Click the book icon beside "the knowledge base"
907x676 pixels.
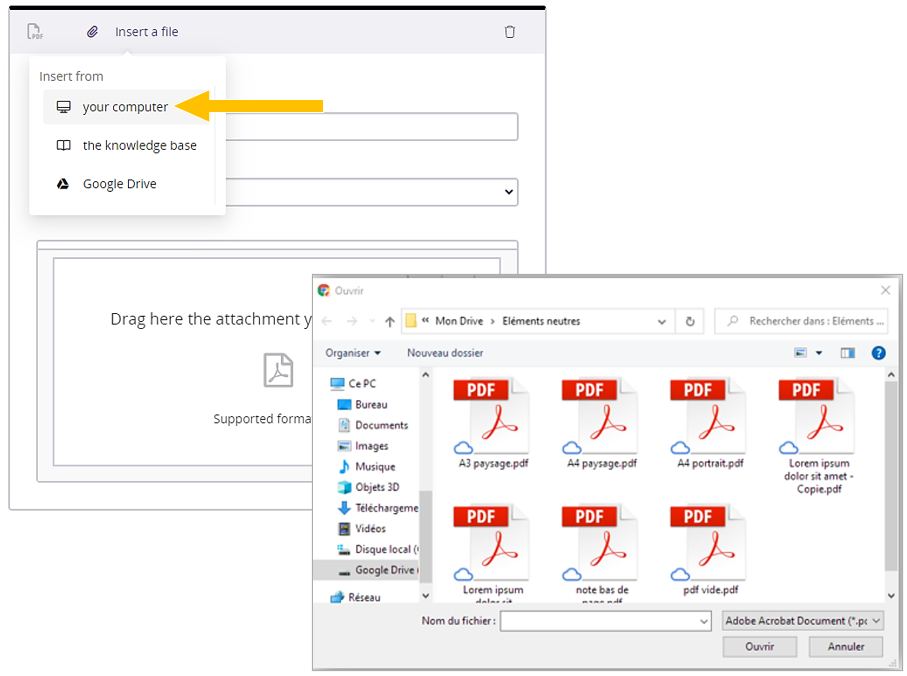coord(64,145)
